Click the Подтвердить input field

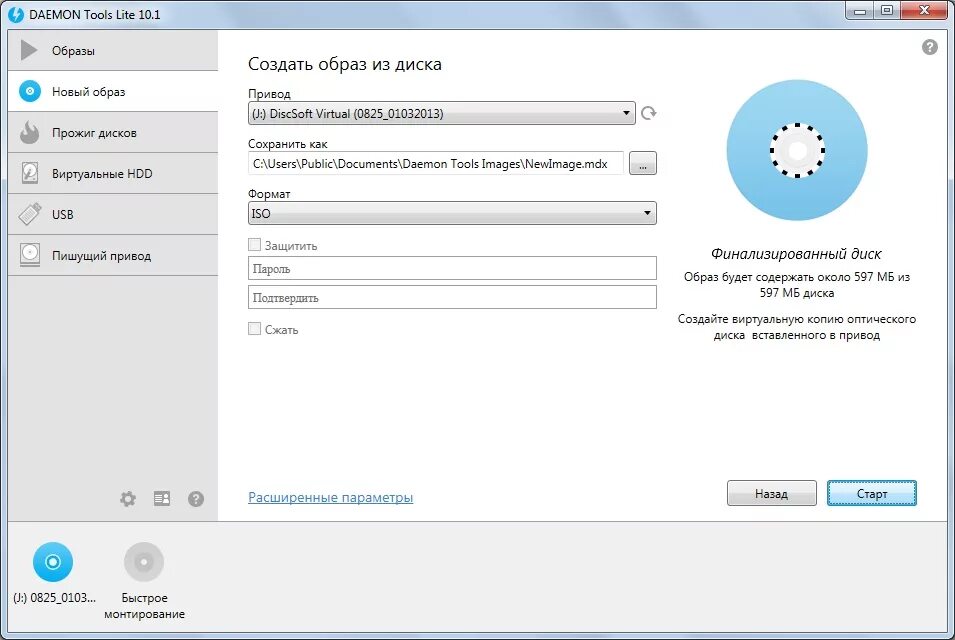coord(452,297)
